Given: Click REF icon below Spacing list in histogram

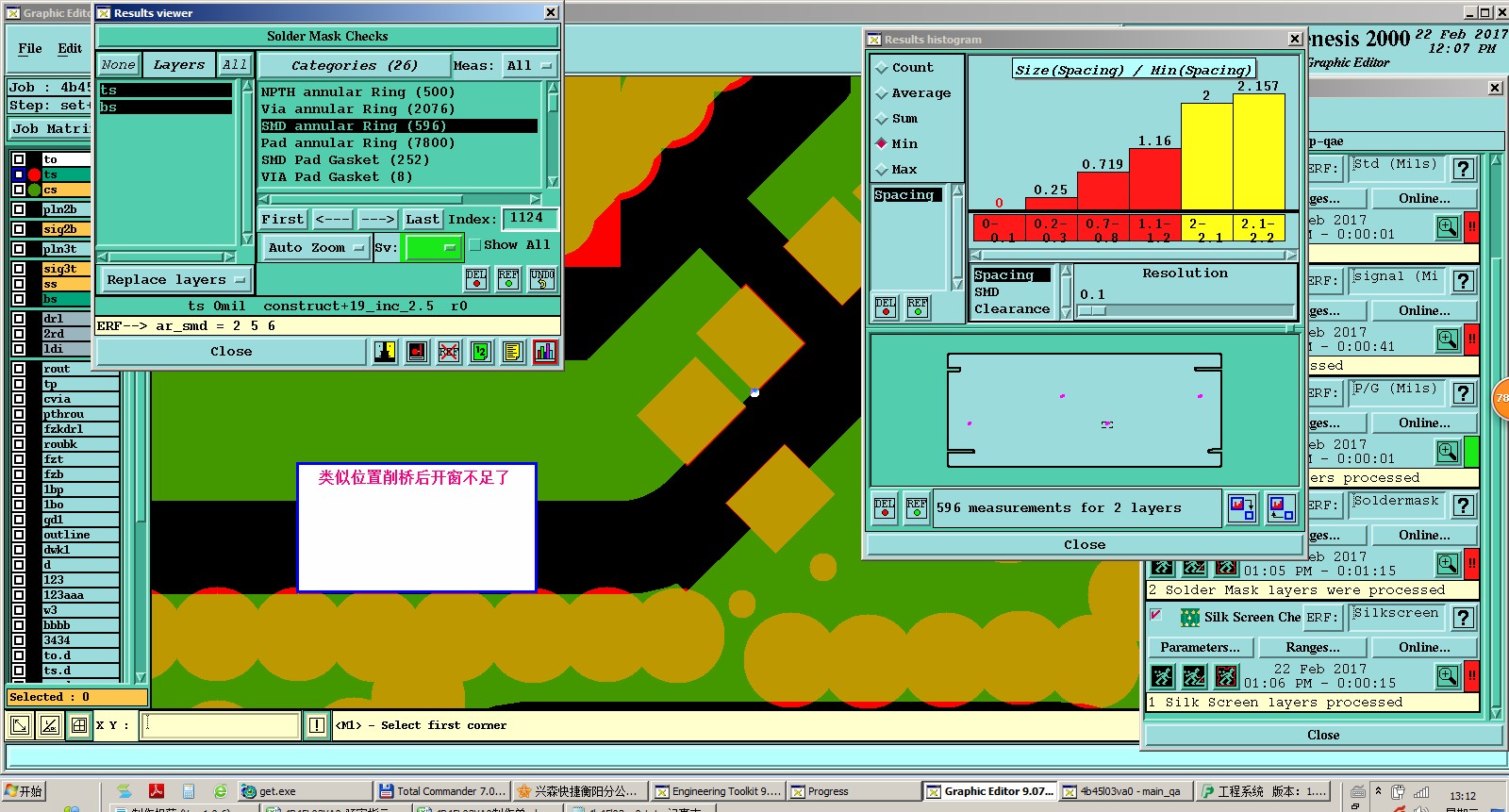Looking at the screenshot, I should click(918, 307).
